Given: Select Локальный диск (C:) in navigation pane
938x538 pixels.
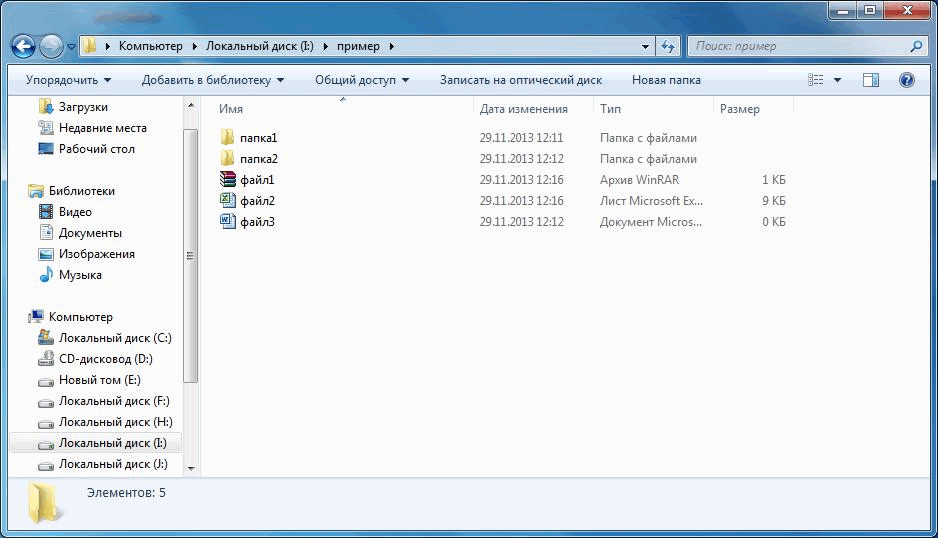Looking at the screenshot, I should pos(115,338).
